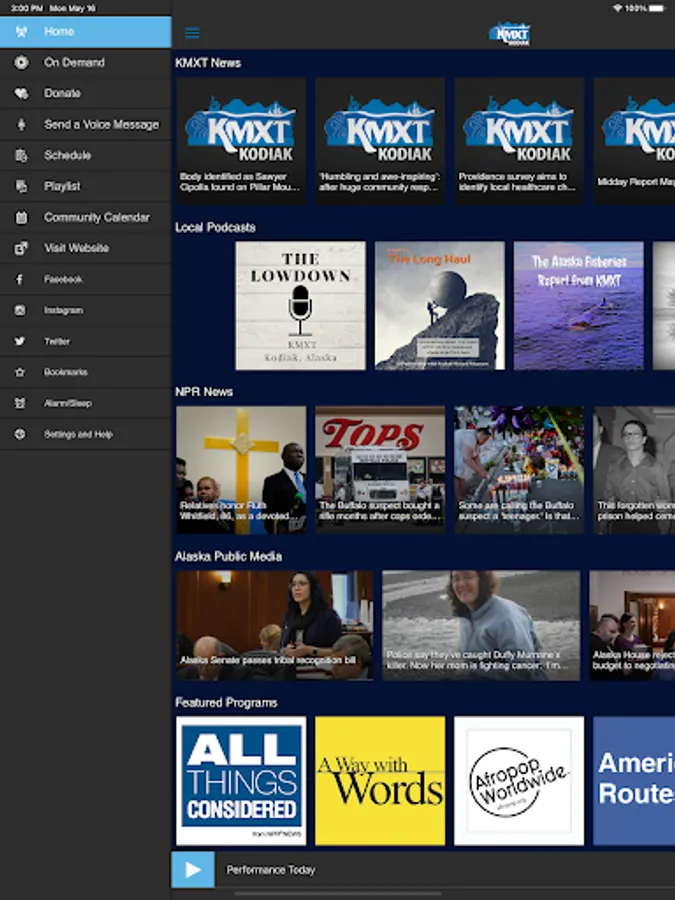Open Alaska House budget story
Image resolution: width=675 pixels, height=900 pixels.
[632, 626]
